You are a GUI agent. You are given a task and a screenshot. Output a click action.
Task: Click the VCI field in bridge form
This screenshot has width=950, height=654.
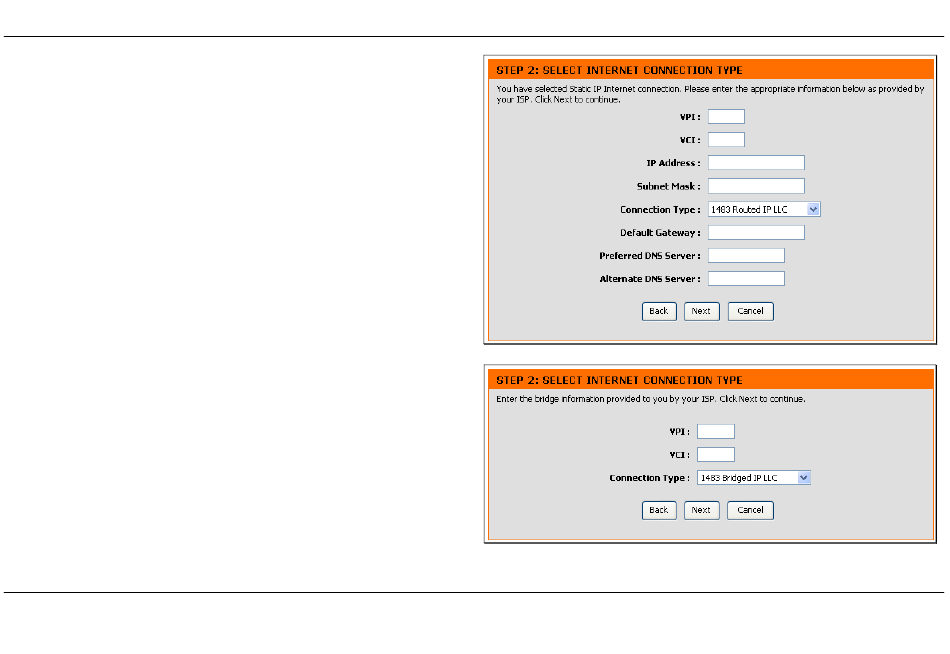coord(715,455)
